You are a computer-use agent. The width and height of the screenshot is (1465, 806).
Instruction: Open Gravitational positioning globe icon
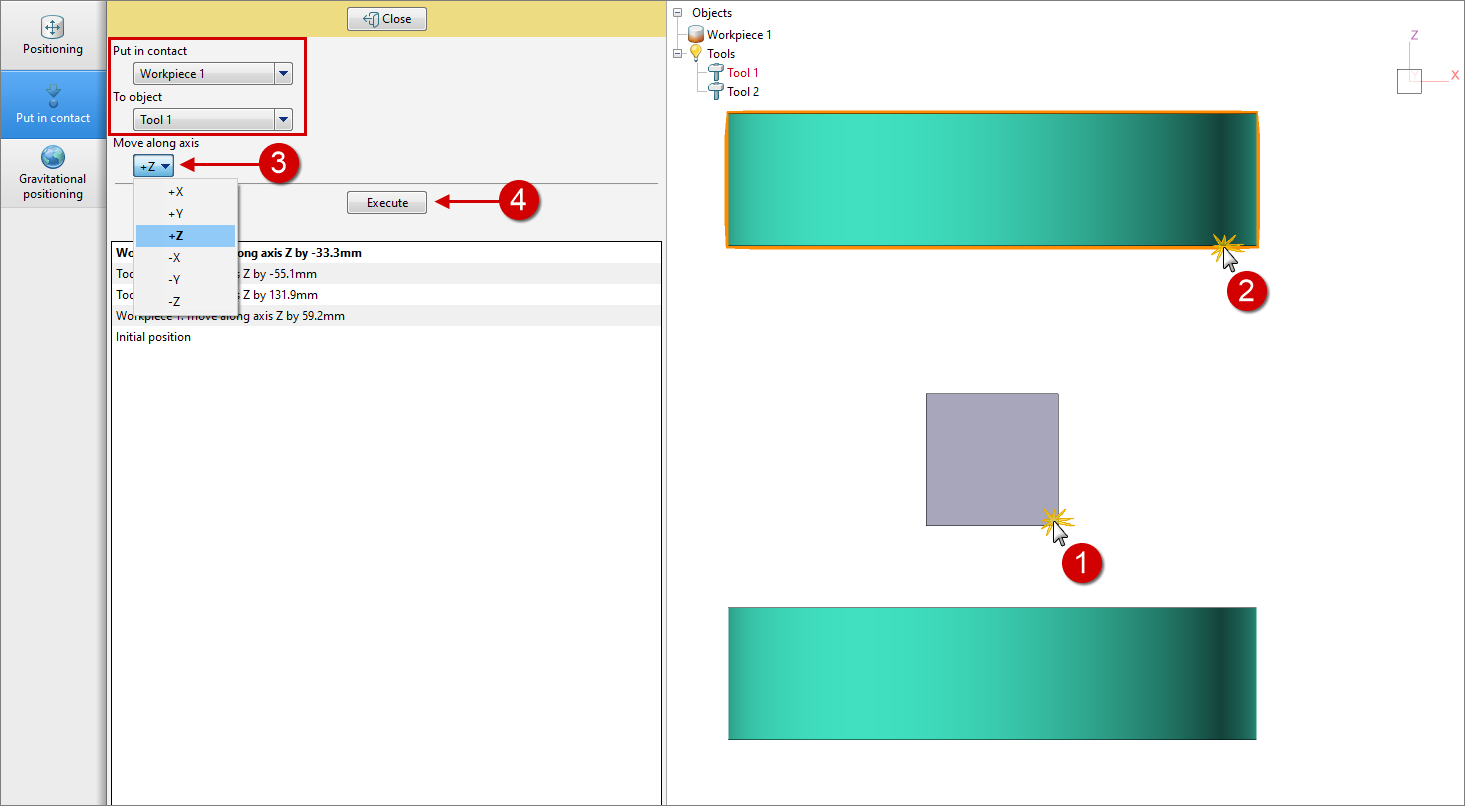click(53, 157)
